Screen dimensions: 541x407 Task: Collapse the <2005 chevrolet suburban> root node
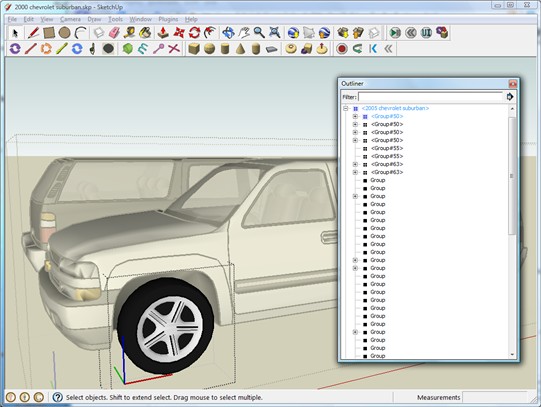[346, 108]
